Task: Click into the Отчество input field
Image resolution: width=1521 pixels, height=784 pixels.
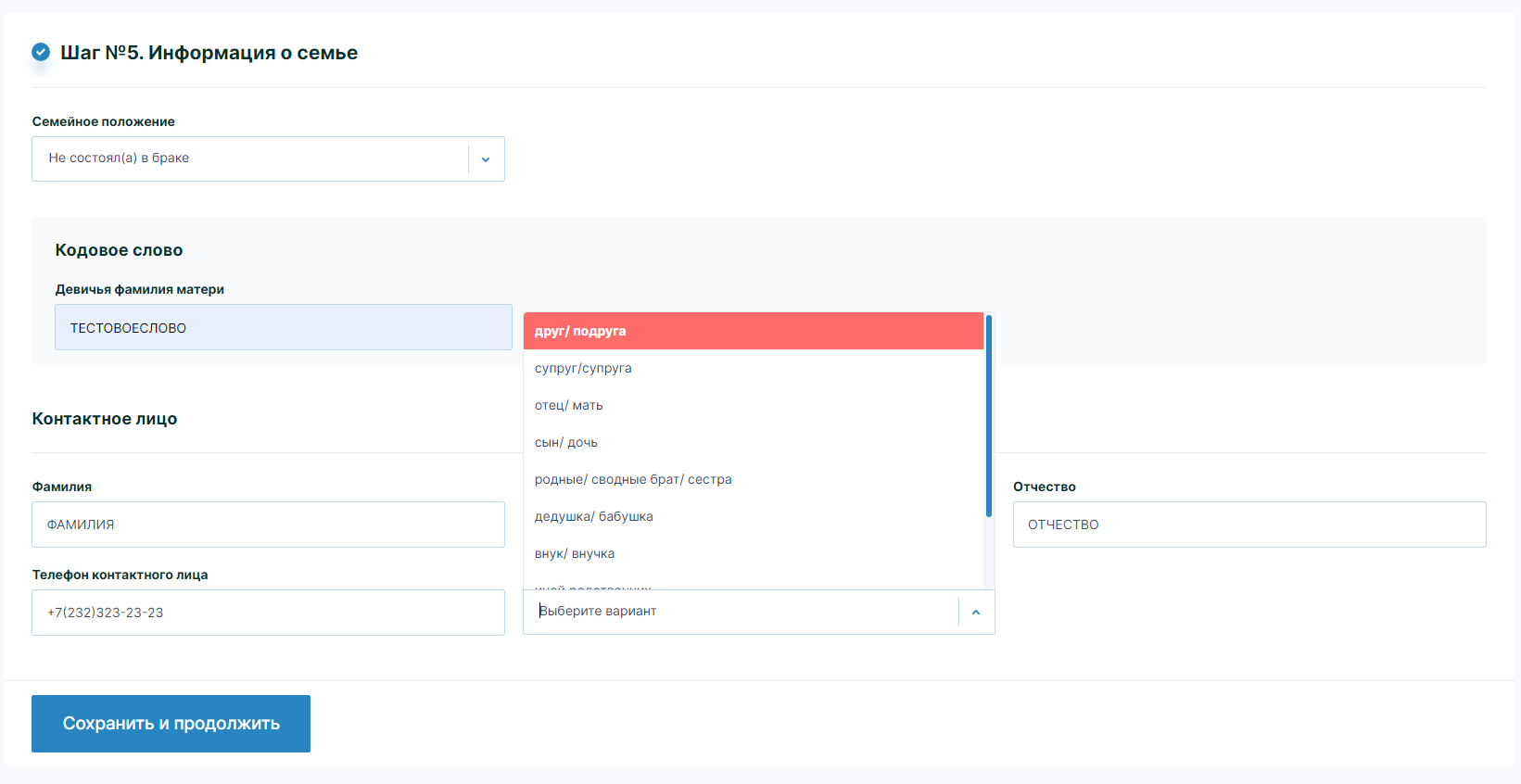Action: pos(1248,525)
